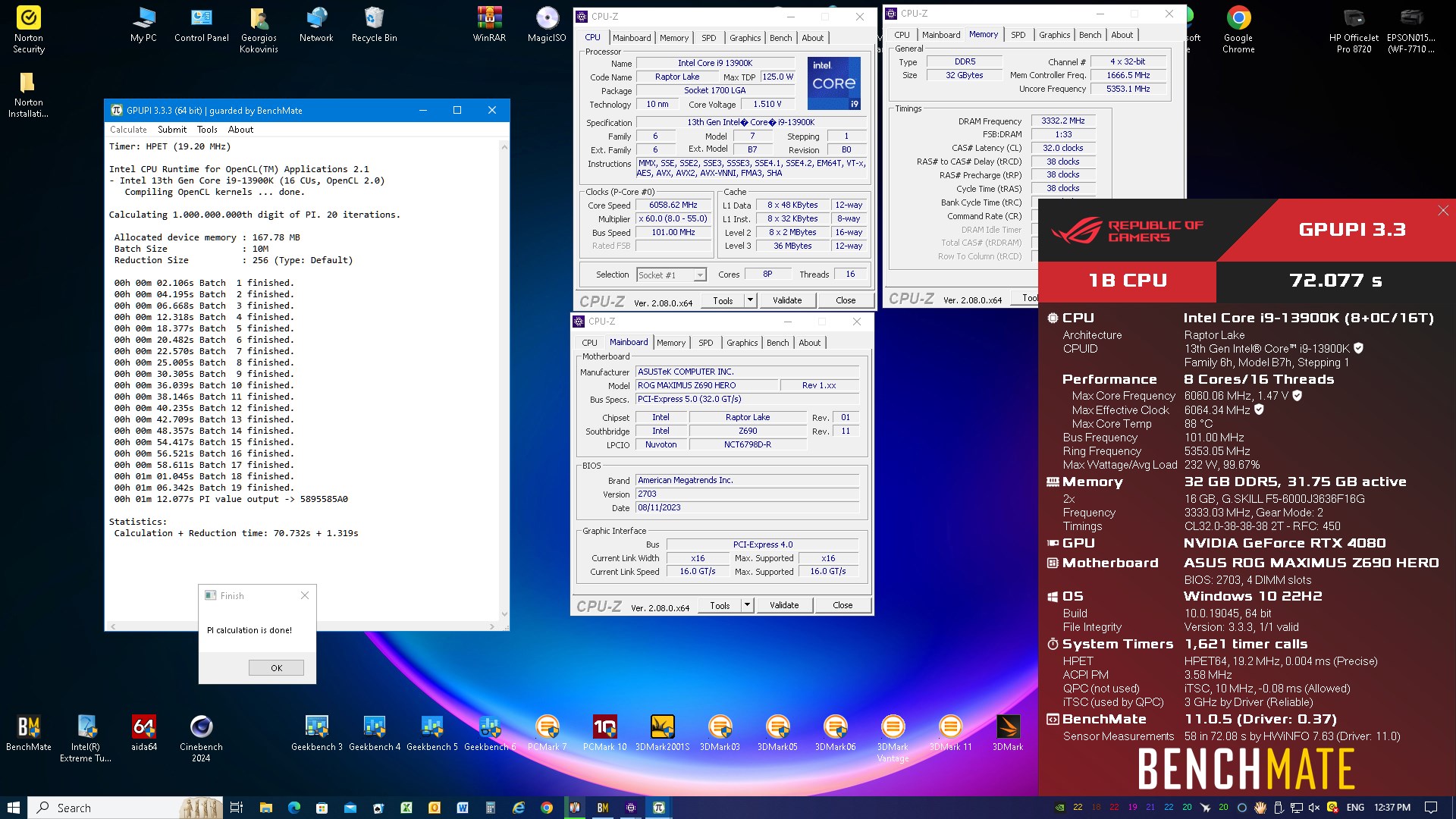Launch WinRAR from the desktop

coord(489,25)
